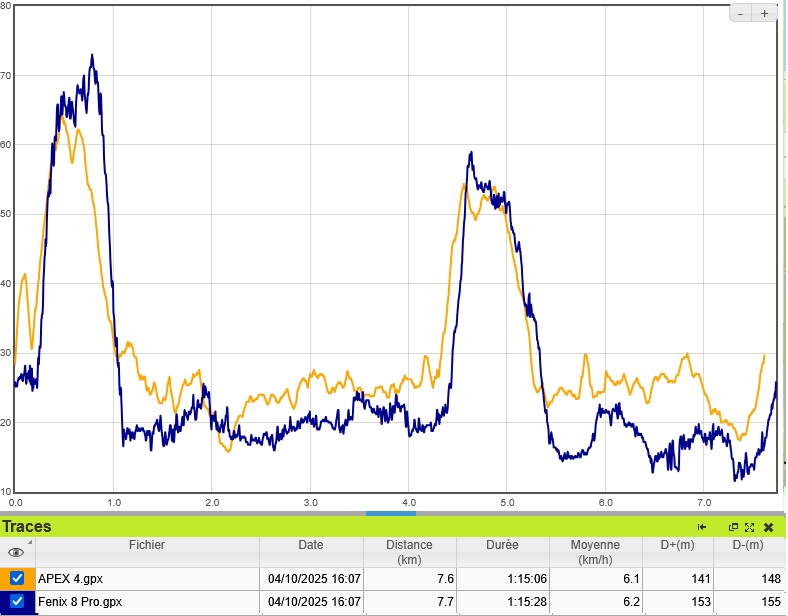Sort traces by Fichier column
The width and height of the screenshot is (788, 616).
[146, 545]
